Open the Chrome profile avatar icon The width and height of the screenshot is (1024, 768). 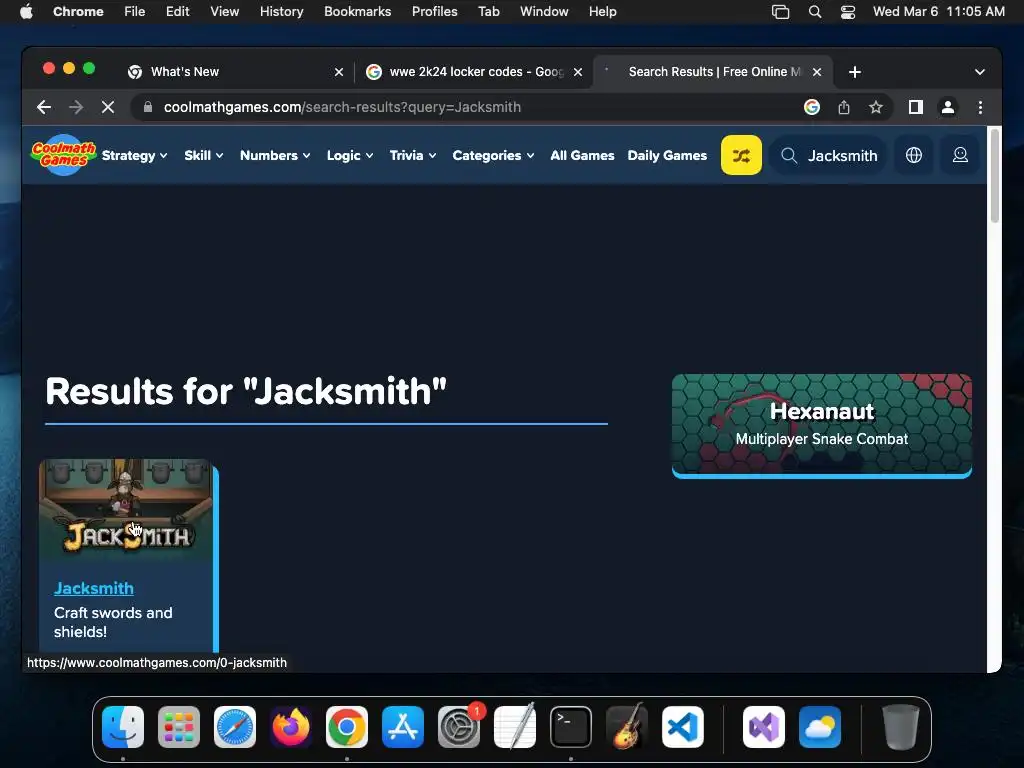coord(948,107)
